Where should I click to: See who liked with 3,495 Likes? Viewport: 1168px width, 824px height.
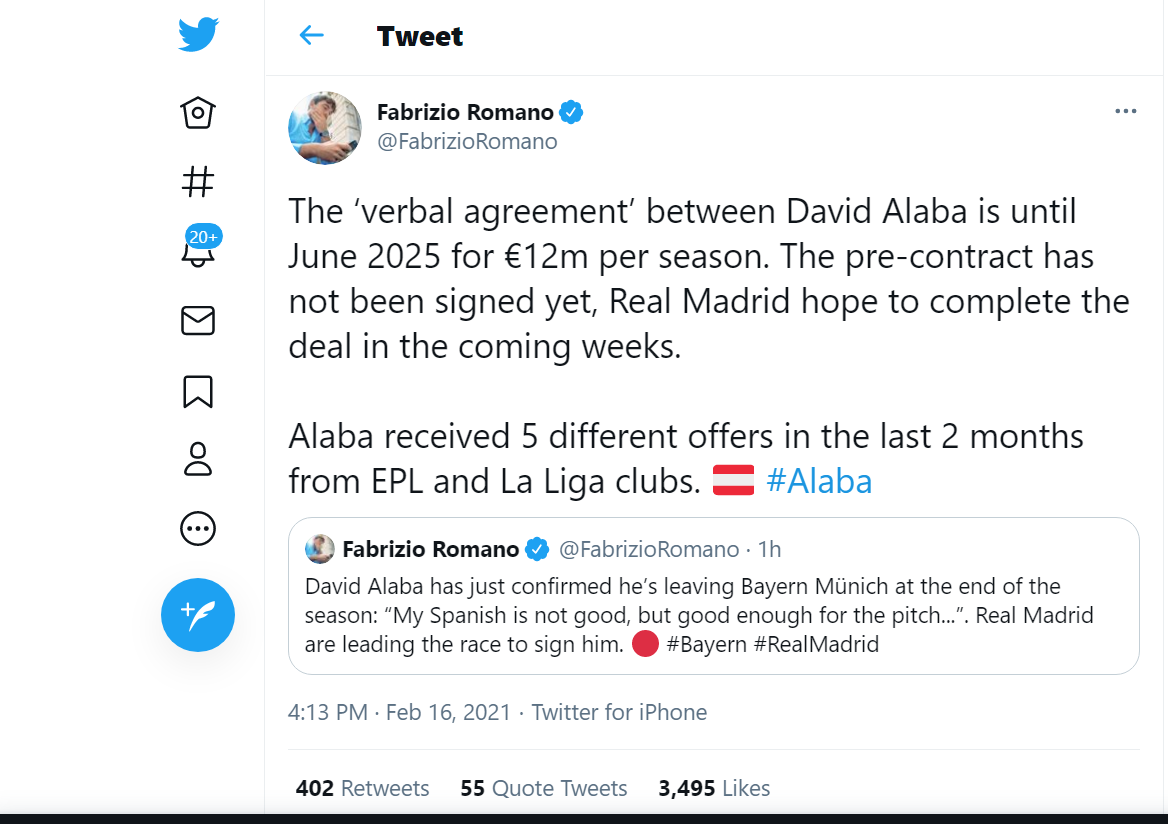click(x=714, y=788)
